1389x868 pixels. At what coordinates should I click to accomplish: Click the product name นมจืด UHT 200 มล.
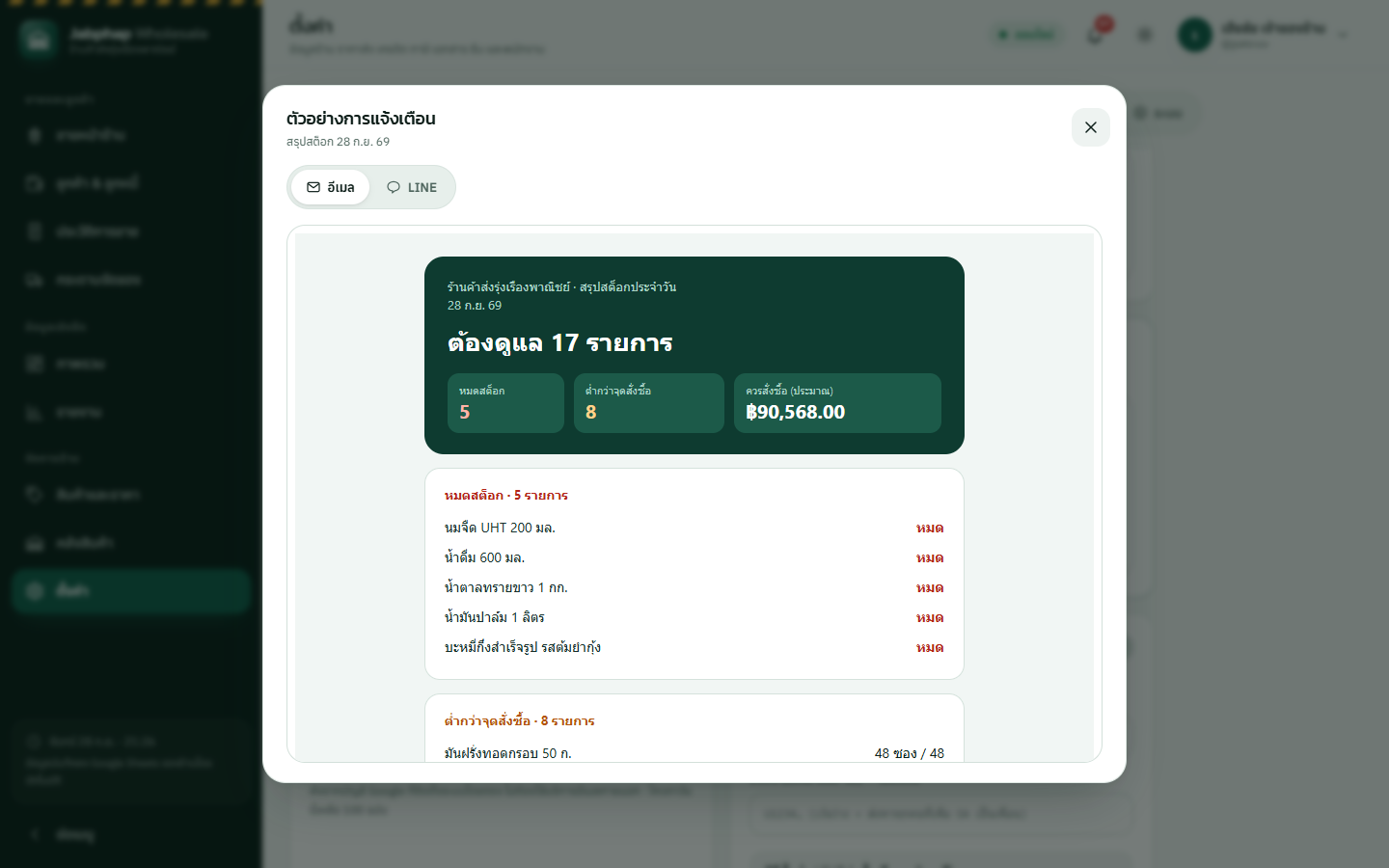(x=500, y=528)
